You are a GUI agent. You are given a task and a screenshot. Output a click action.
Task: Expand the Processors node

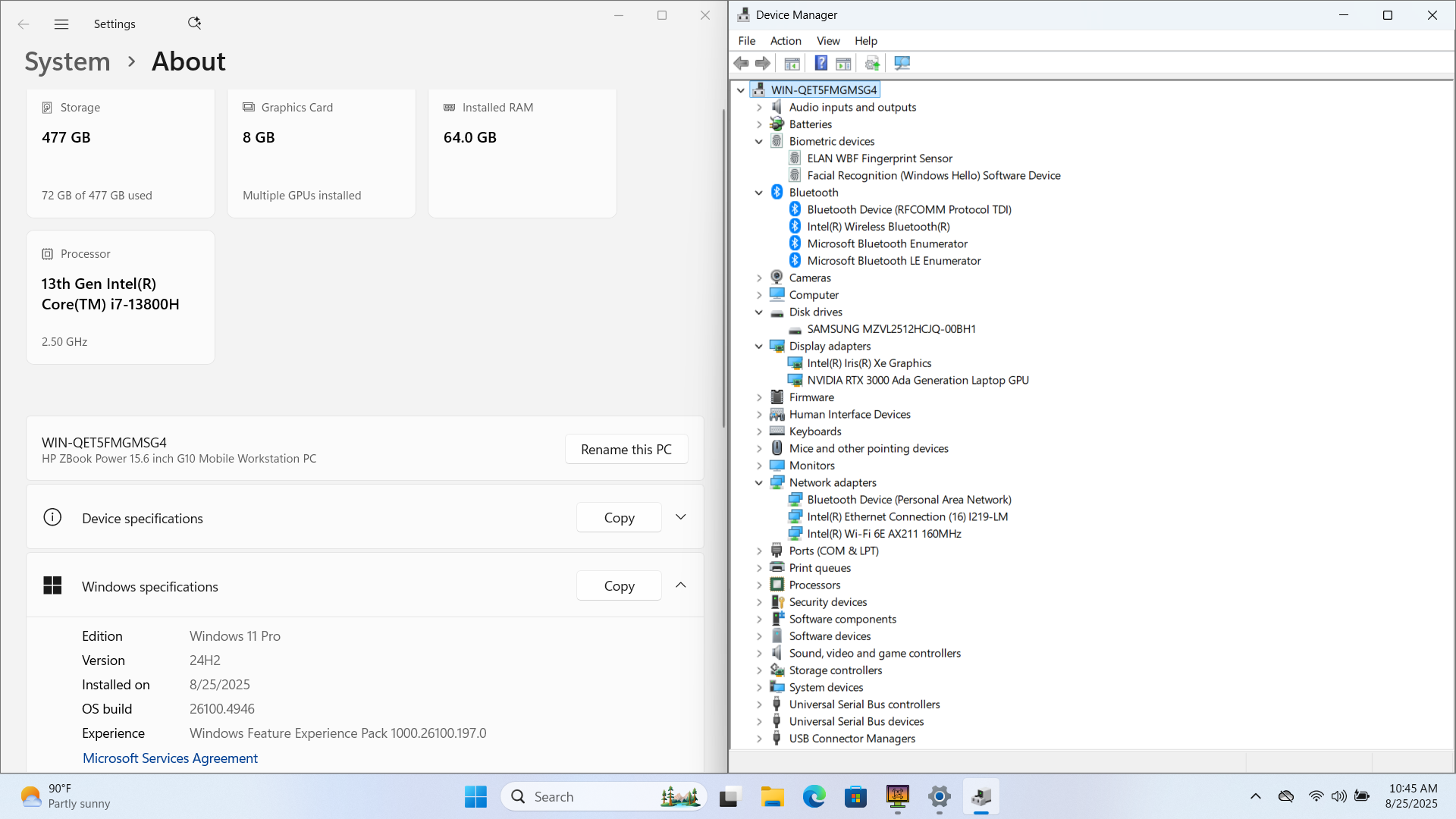click(759, 585)
